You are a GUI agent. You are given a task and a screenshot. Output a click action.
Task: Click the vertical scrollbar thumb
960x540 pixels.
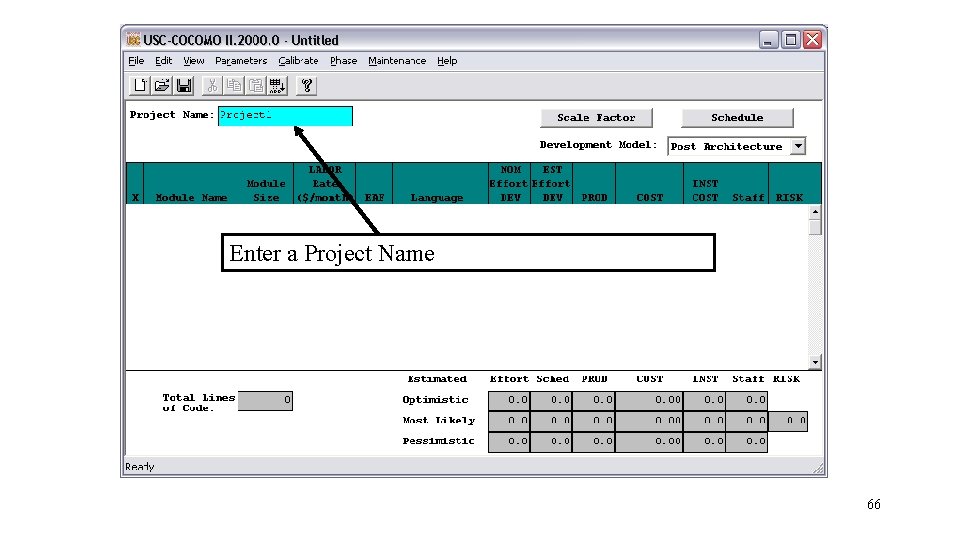click(815, 227)
